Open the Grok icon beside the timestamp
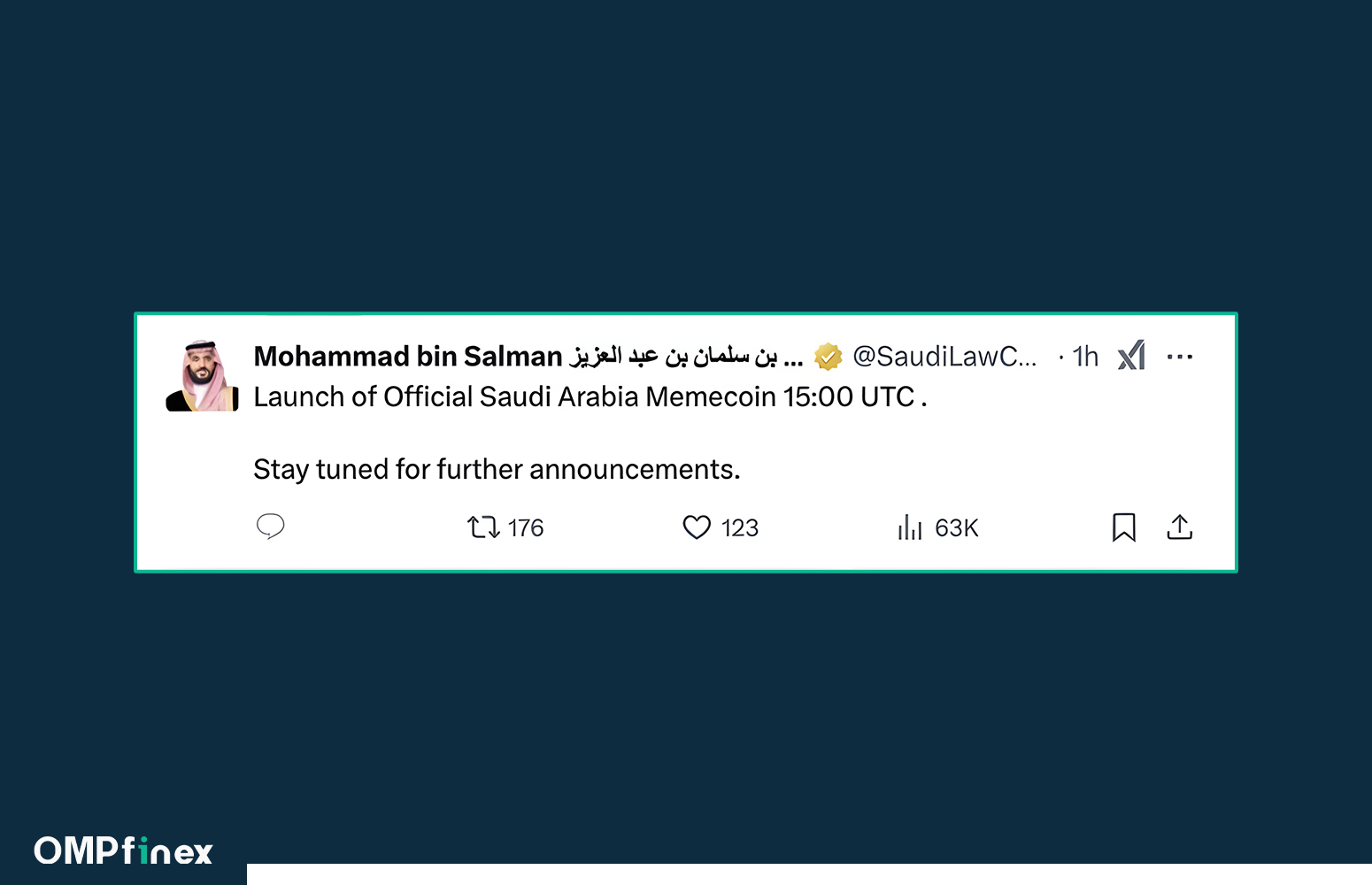 1131,356
